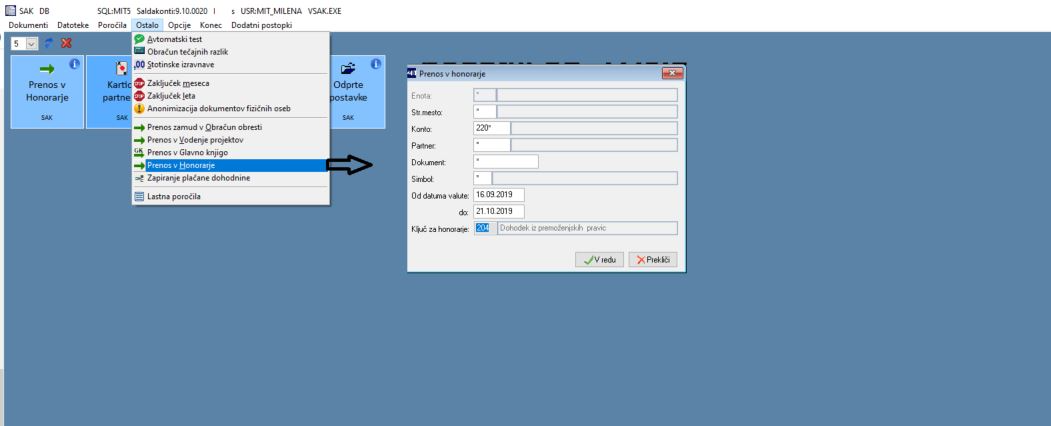1051x426 pixels.
Task: Click the Partner input field
Action: coord(491,145)
